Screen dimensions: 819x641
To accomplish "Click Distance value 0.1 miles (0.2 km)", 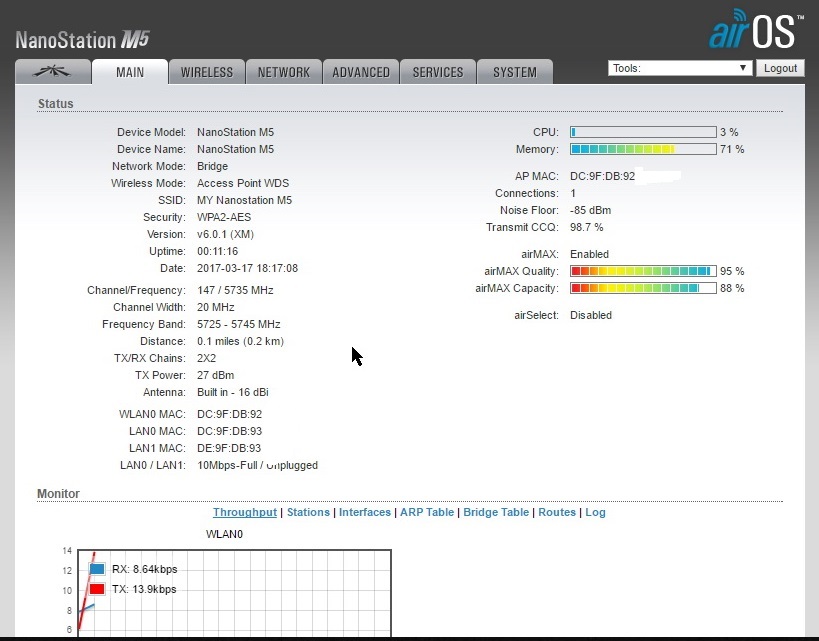I will tap(240, 341).
